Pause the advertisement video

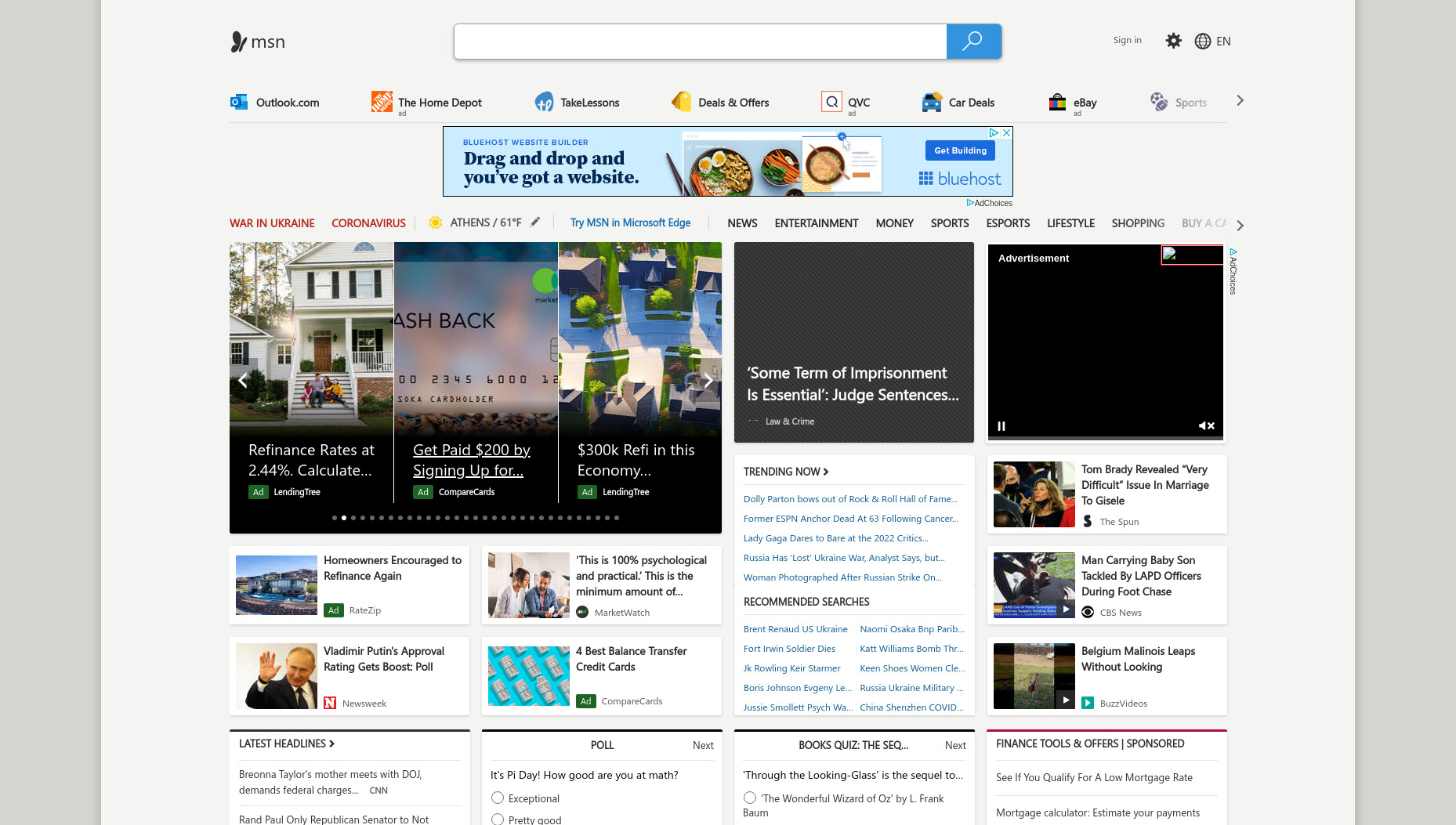pyautogui.click(x=1001, y=426)
